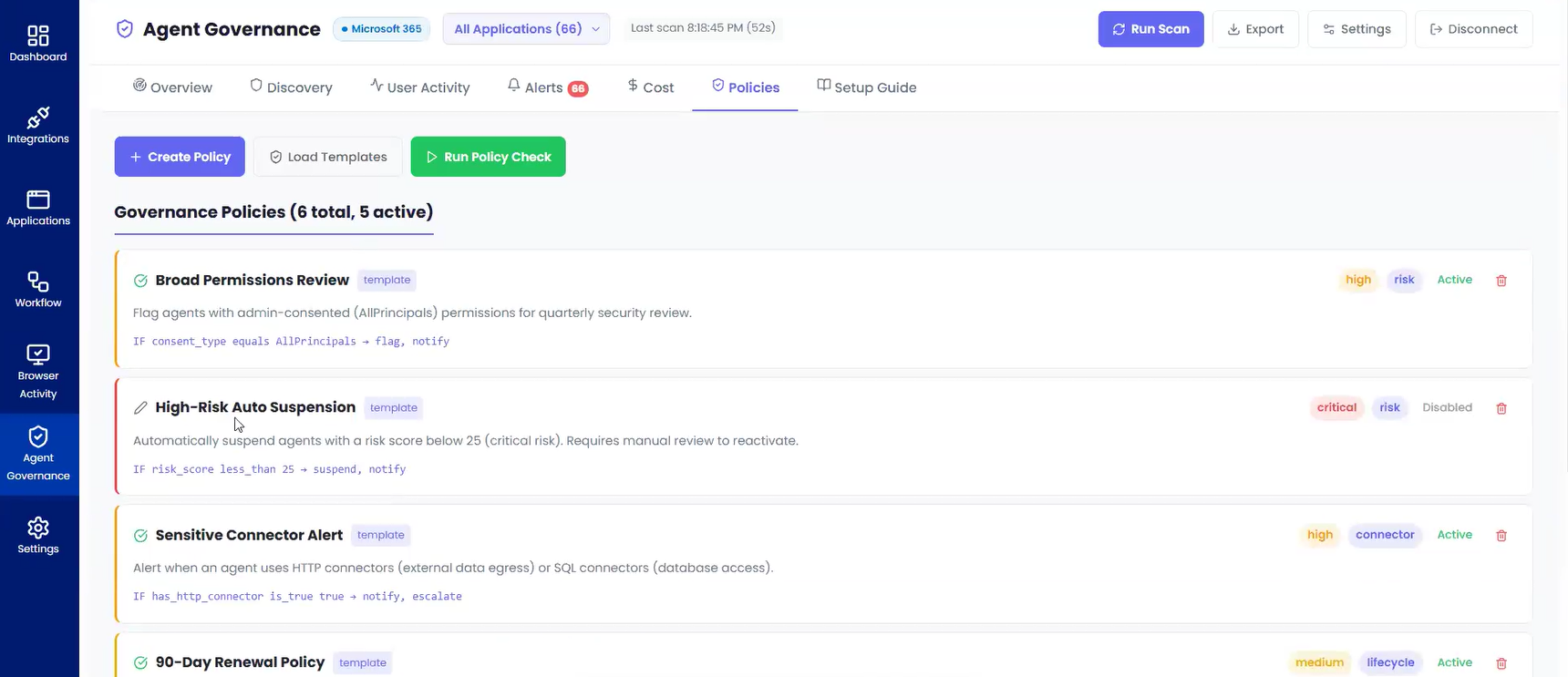Click 'Last scan 8:18:45 PM' text
The height and width of the screenshot is (677, 1568).
(x=703, y=28)
